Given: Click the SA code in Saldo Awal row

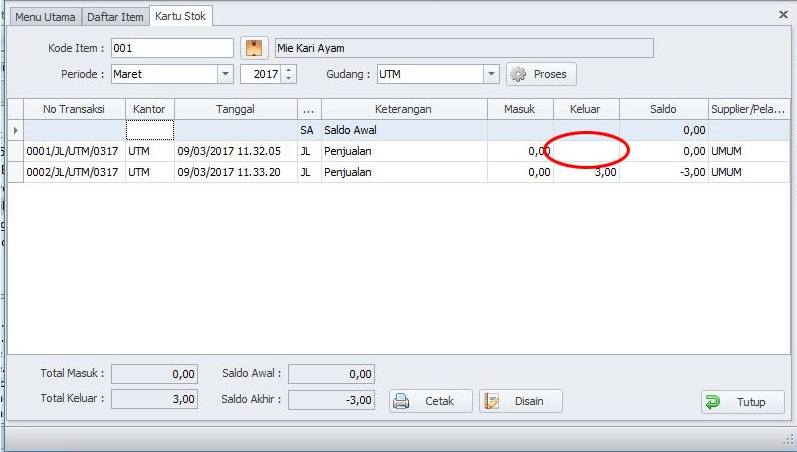Looking at the screenshot, I should point(306,130).
